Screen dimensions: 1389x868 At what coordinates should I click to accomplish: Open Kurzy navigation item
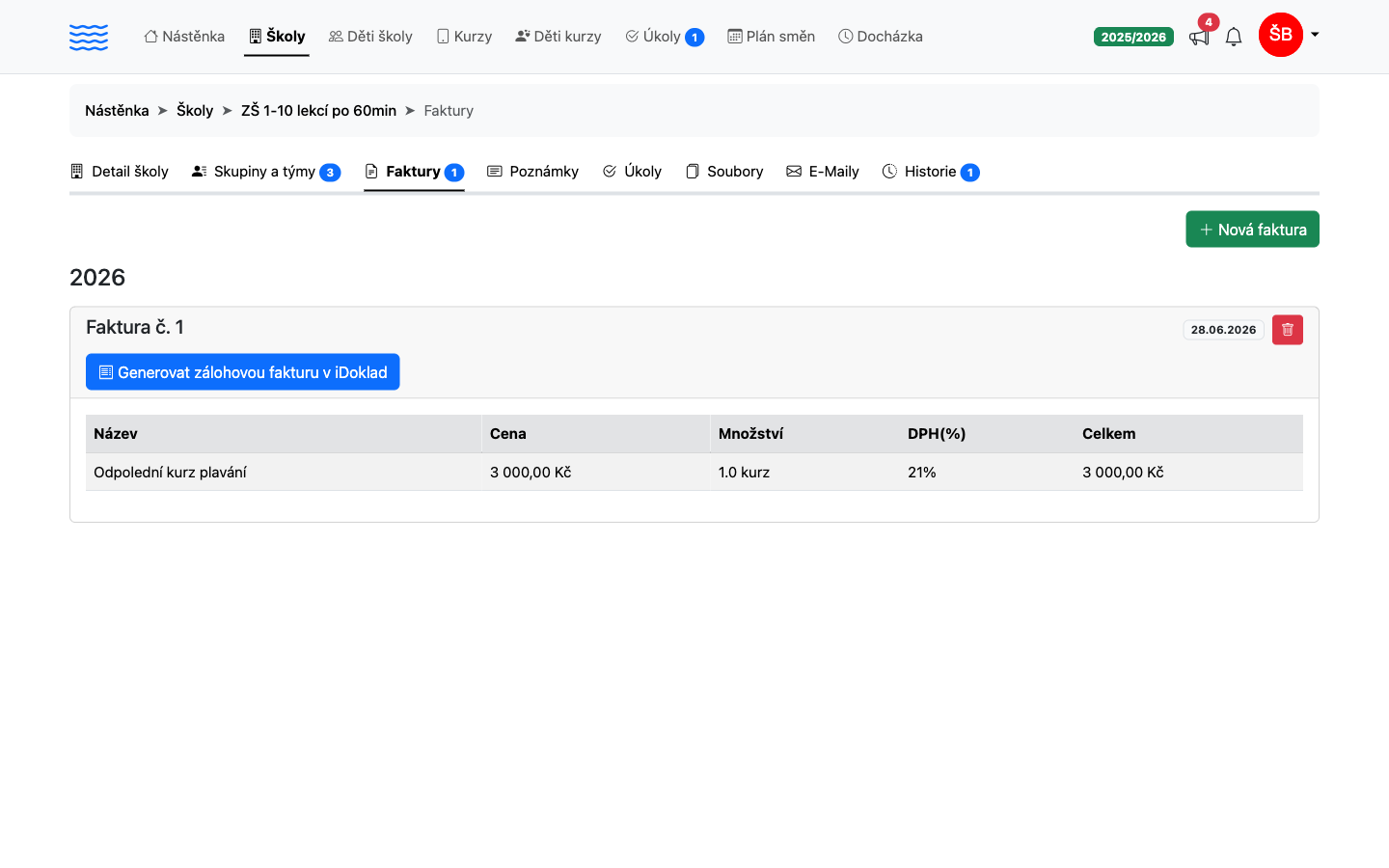[464, 37]
